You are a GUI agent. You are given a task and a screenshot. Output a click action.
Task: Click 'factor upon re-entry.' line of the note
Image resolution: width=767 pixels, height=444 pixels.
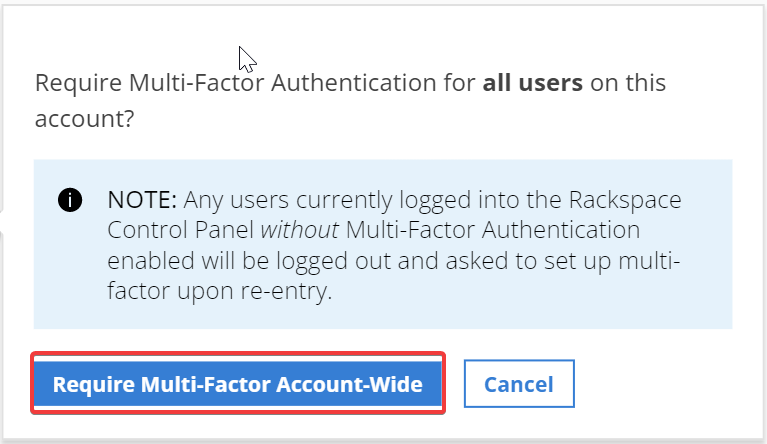pos(220,291)
